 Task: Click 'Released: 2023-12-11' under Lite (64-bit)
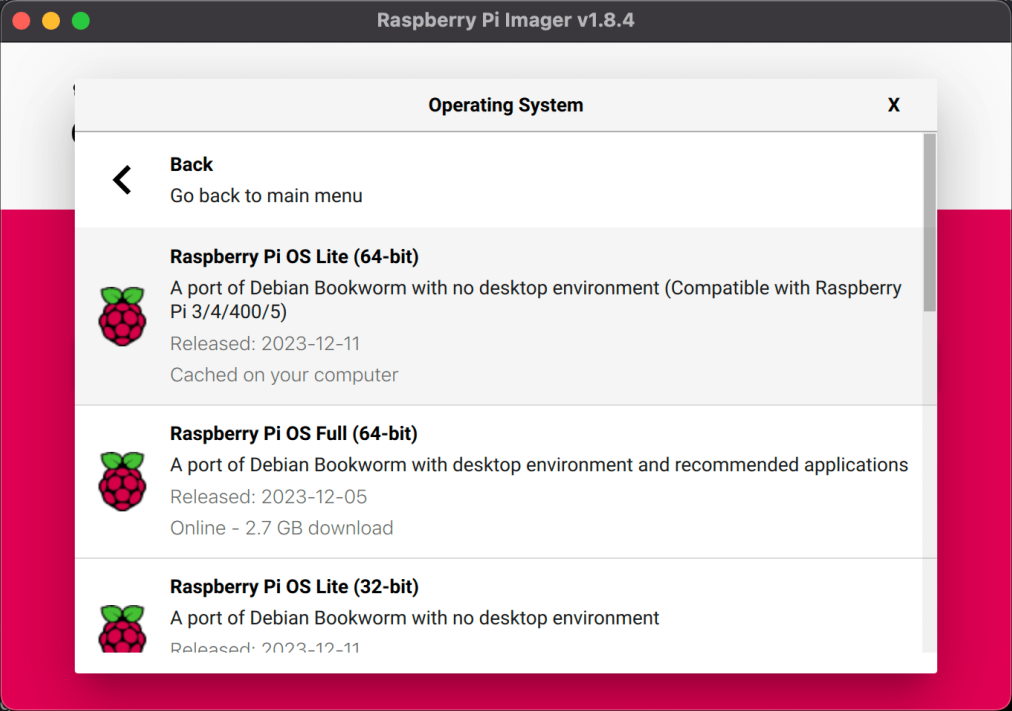pos(265,344)
